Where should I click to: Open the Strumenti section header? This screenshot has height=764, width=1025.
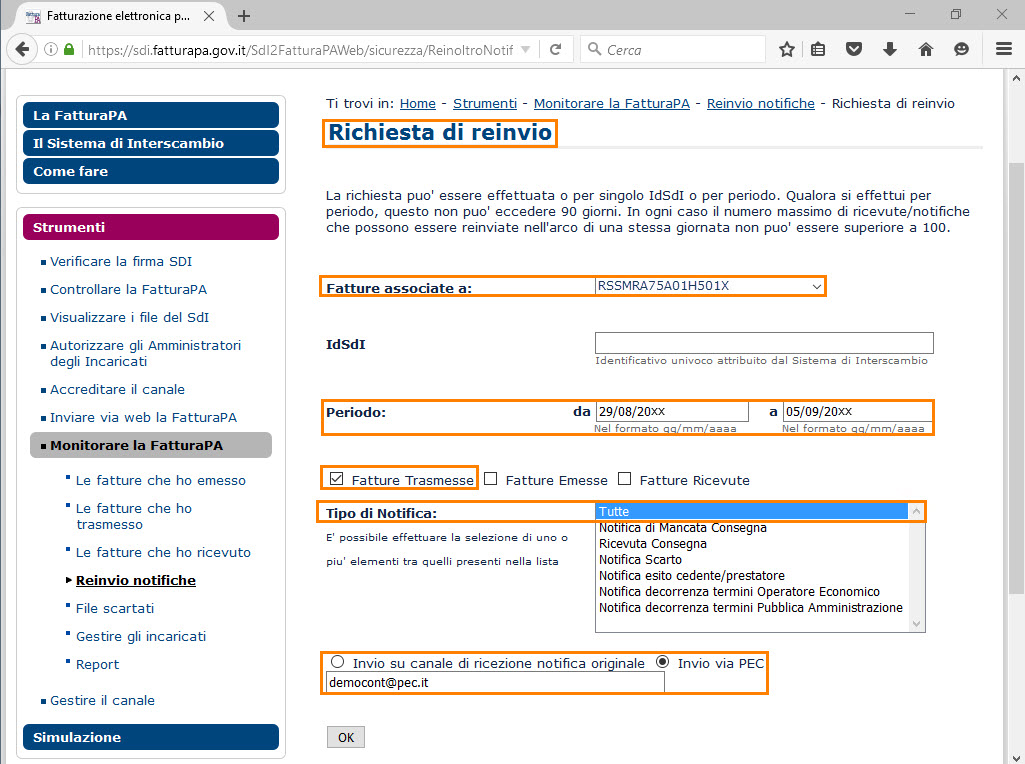[151, 227]
